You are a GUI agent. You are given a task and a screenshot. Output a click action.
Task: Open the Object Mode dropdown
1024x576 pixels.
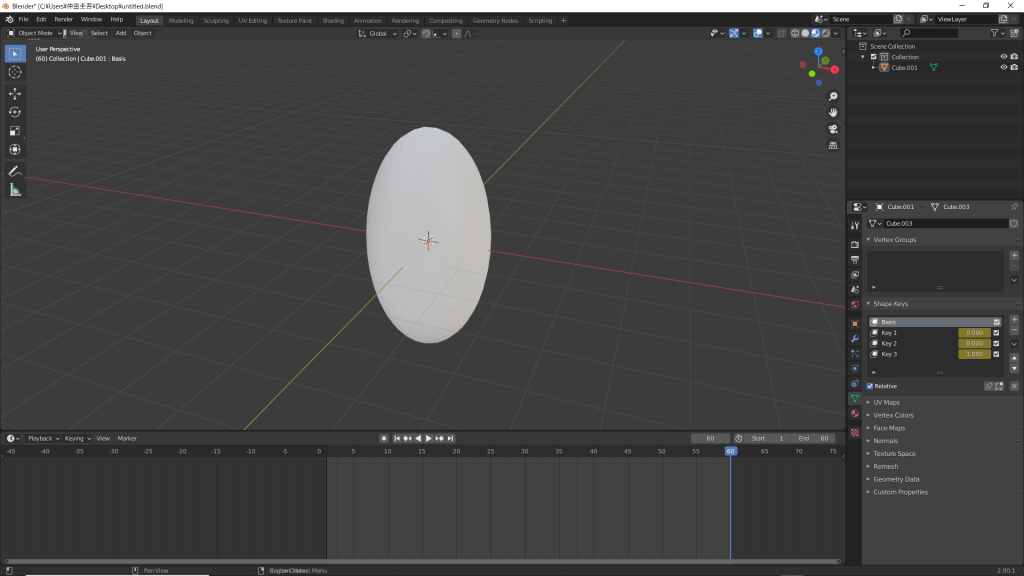pyautogui.click(x=36, y=33)
